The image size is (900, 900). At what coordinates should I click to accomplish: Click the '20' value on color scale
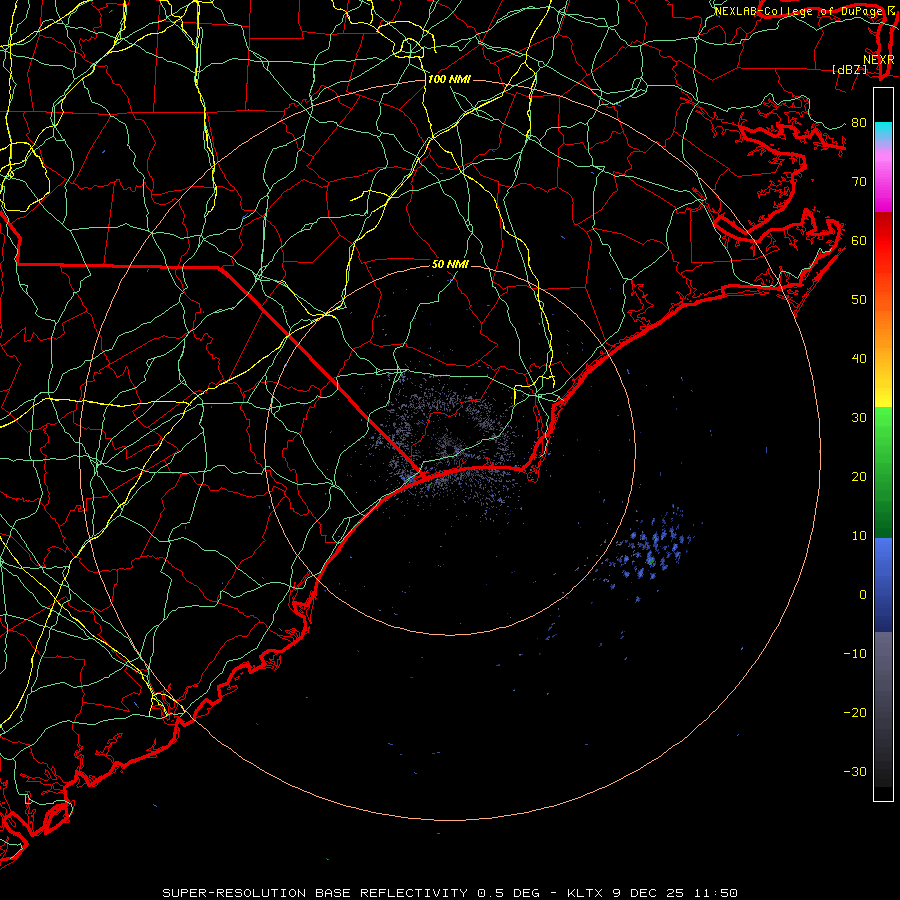[859, 476]
